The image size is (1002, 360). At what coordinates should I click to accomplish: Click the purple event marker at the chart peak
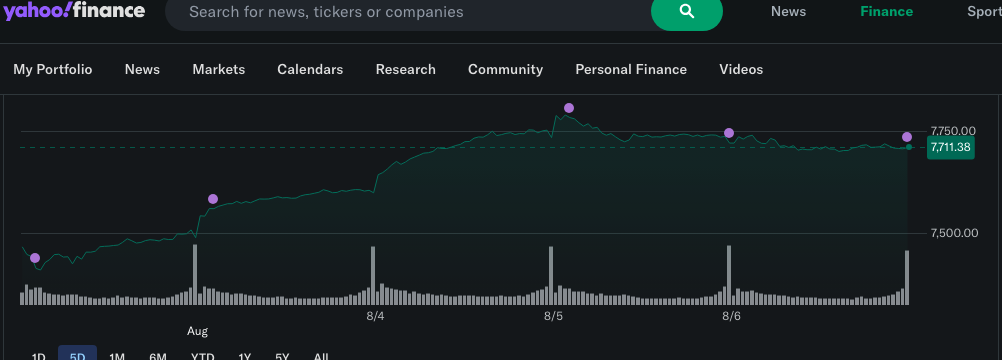click(569, 108)
